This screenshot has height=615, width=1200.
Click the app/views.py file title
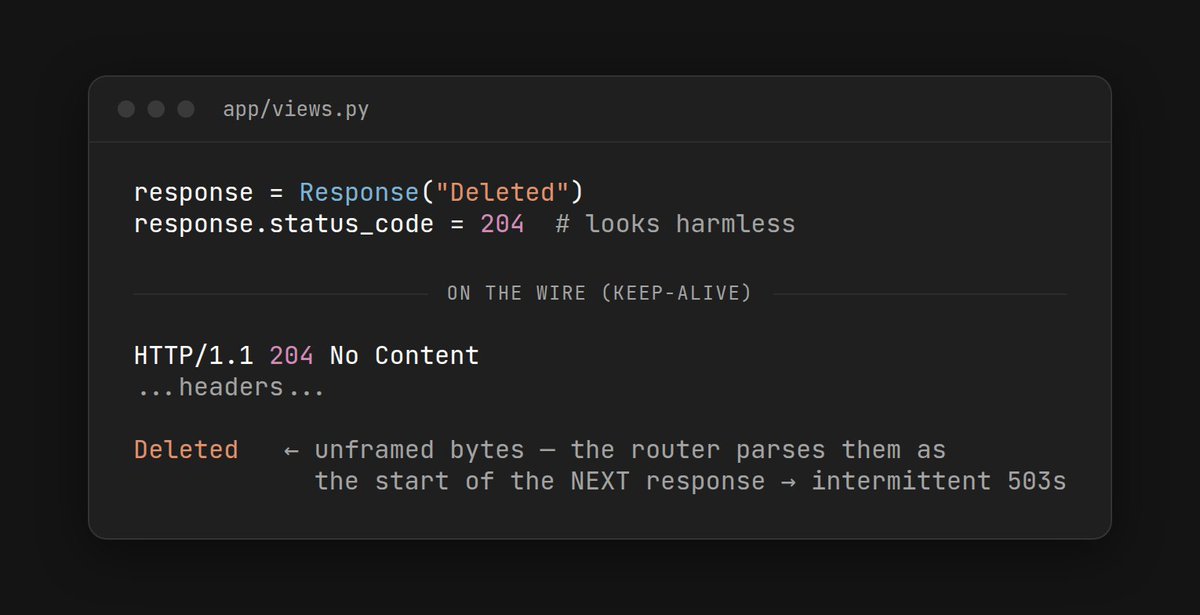coord(296,110)
